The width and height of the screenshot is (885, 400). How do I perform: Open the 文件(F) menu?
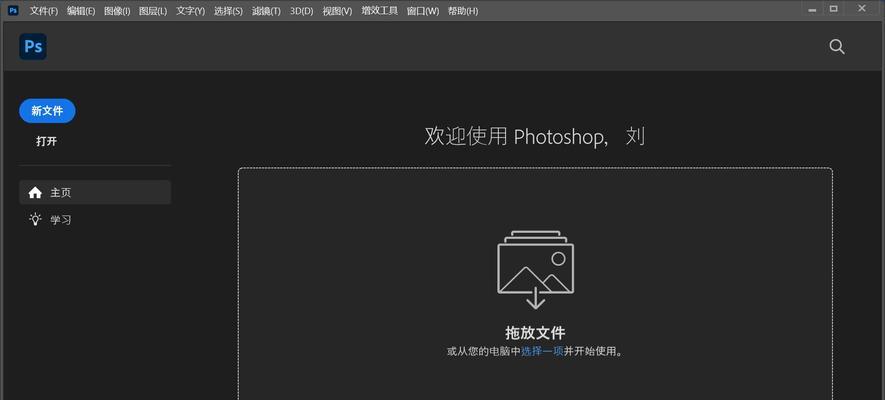[44, 11]
